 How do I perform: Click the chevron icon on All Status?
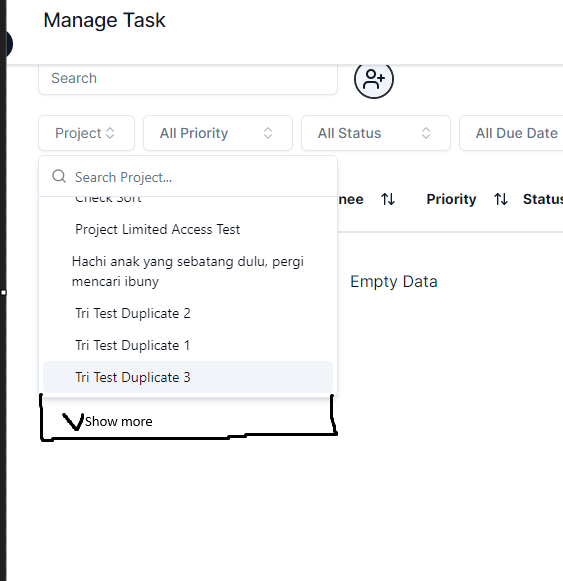pyautogui.click(x=426, y=133)
